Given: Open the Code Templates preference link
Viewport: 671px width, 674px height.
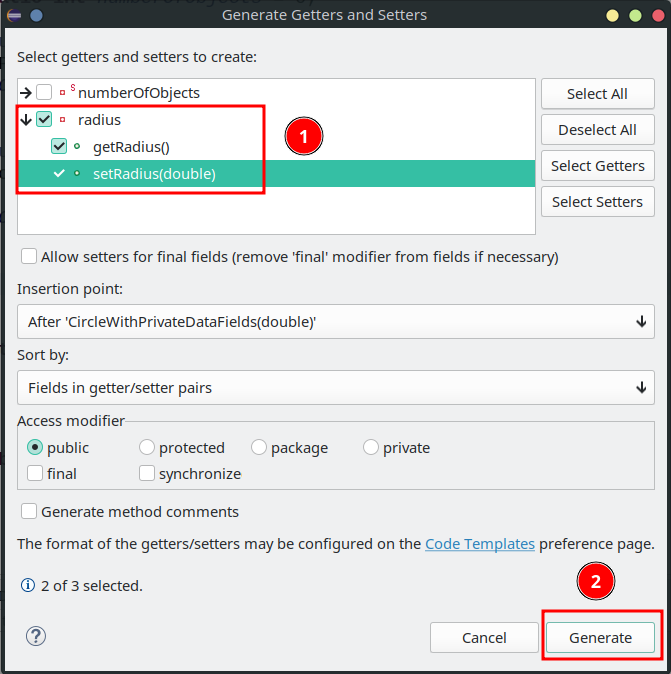Looking at the screenshot, I should point(480,544).
